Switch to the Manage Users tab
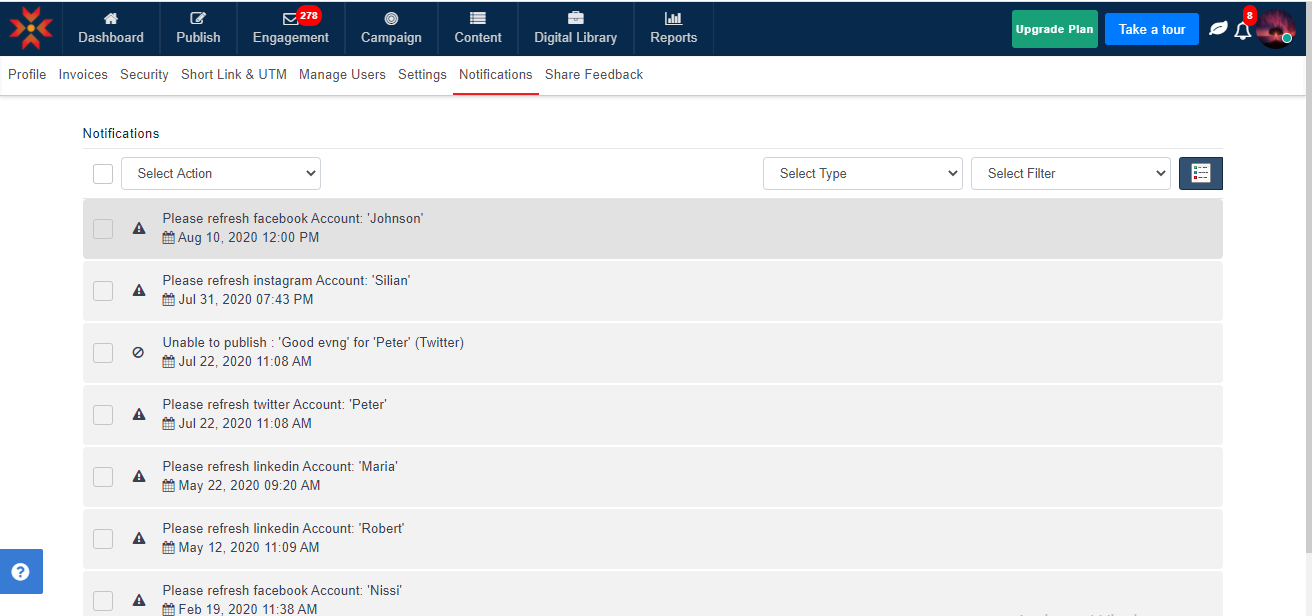 pos(342,75)
